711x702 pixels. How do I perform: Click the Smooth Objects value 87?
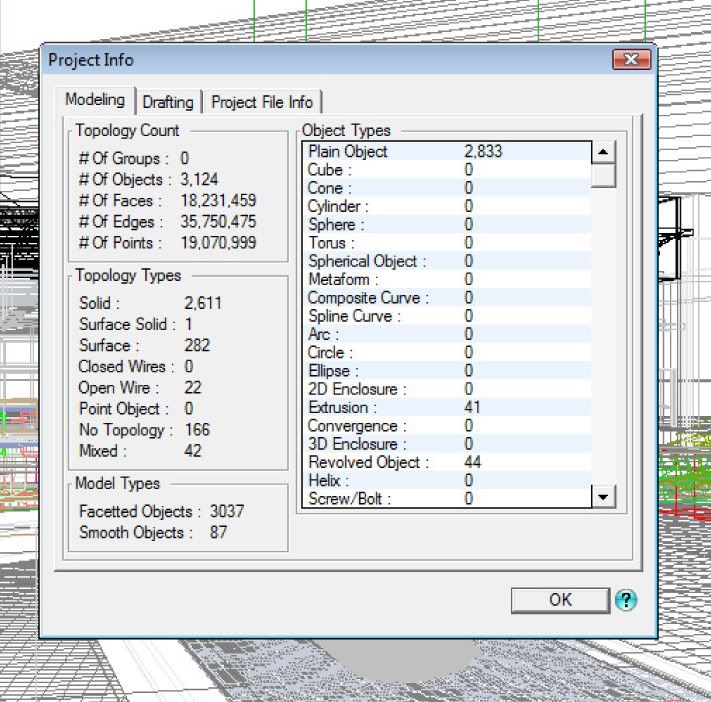[218, 532]
